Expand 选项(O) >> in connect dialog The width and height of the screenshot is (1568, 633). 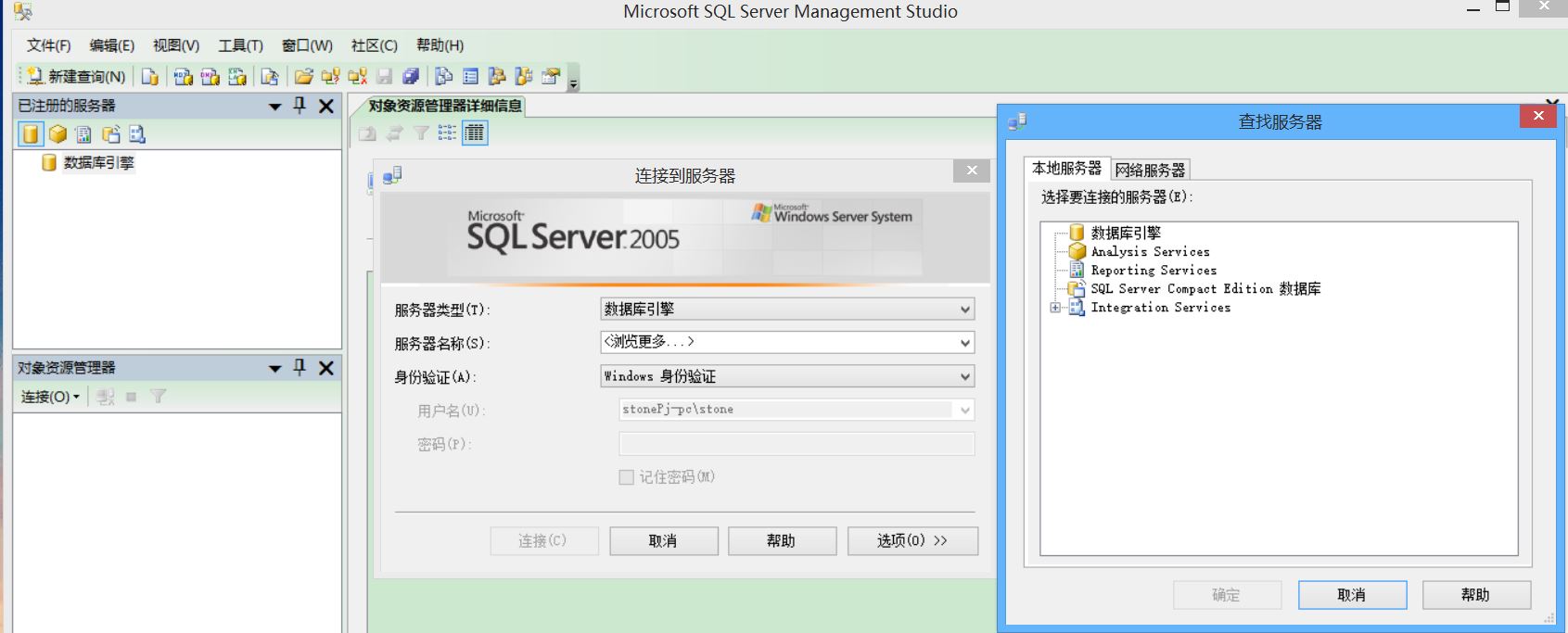912,541
